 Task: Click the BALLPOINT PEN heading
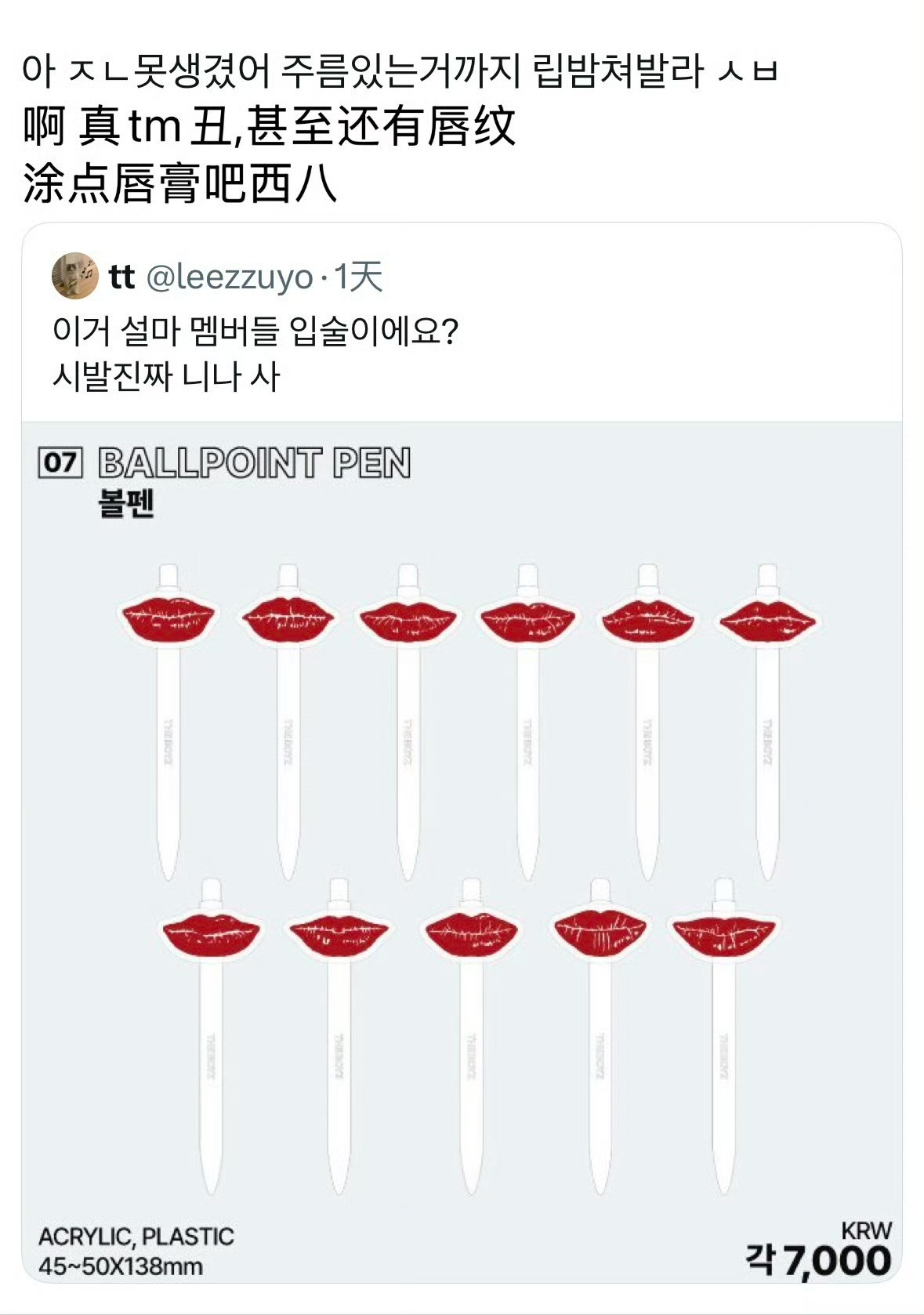pos(255,463)
